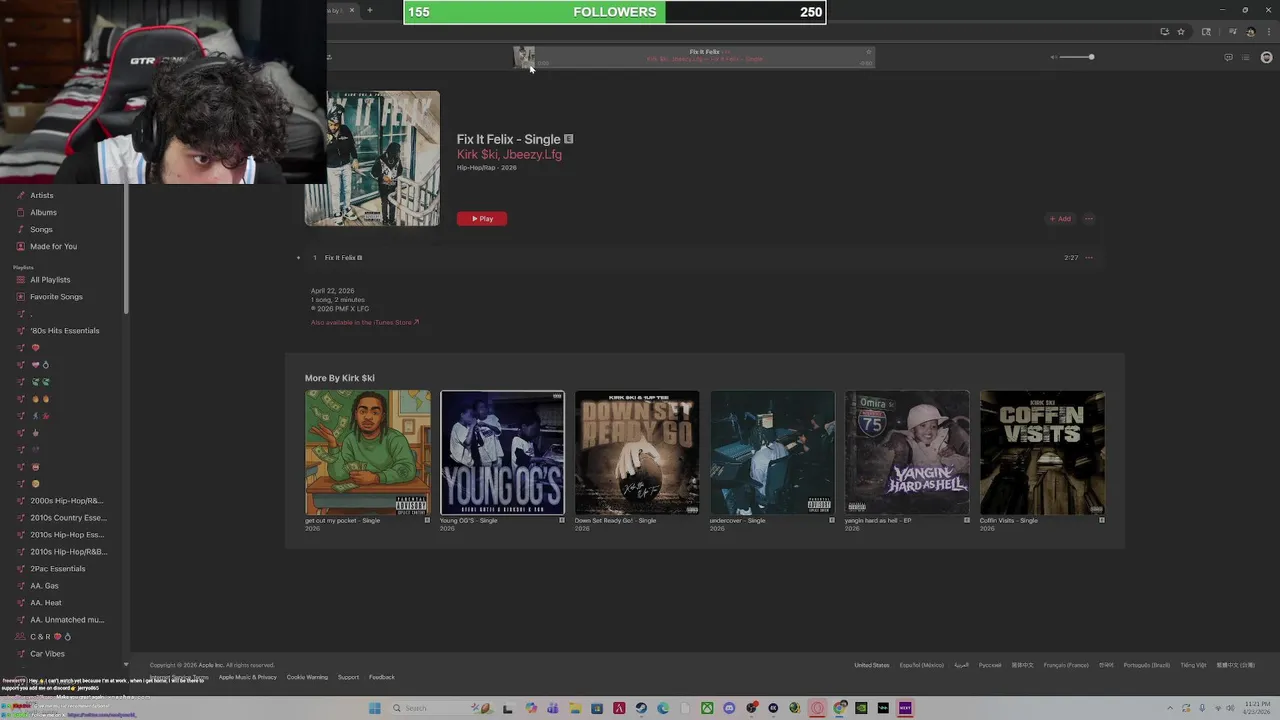Switch language to Português (Brazil)

click(1147, 665)
